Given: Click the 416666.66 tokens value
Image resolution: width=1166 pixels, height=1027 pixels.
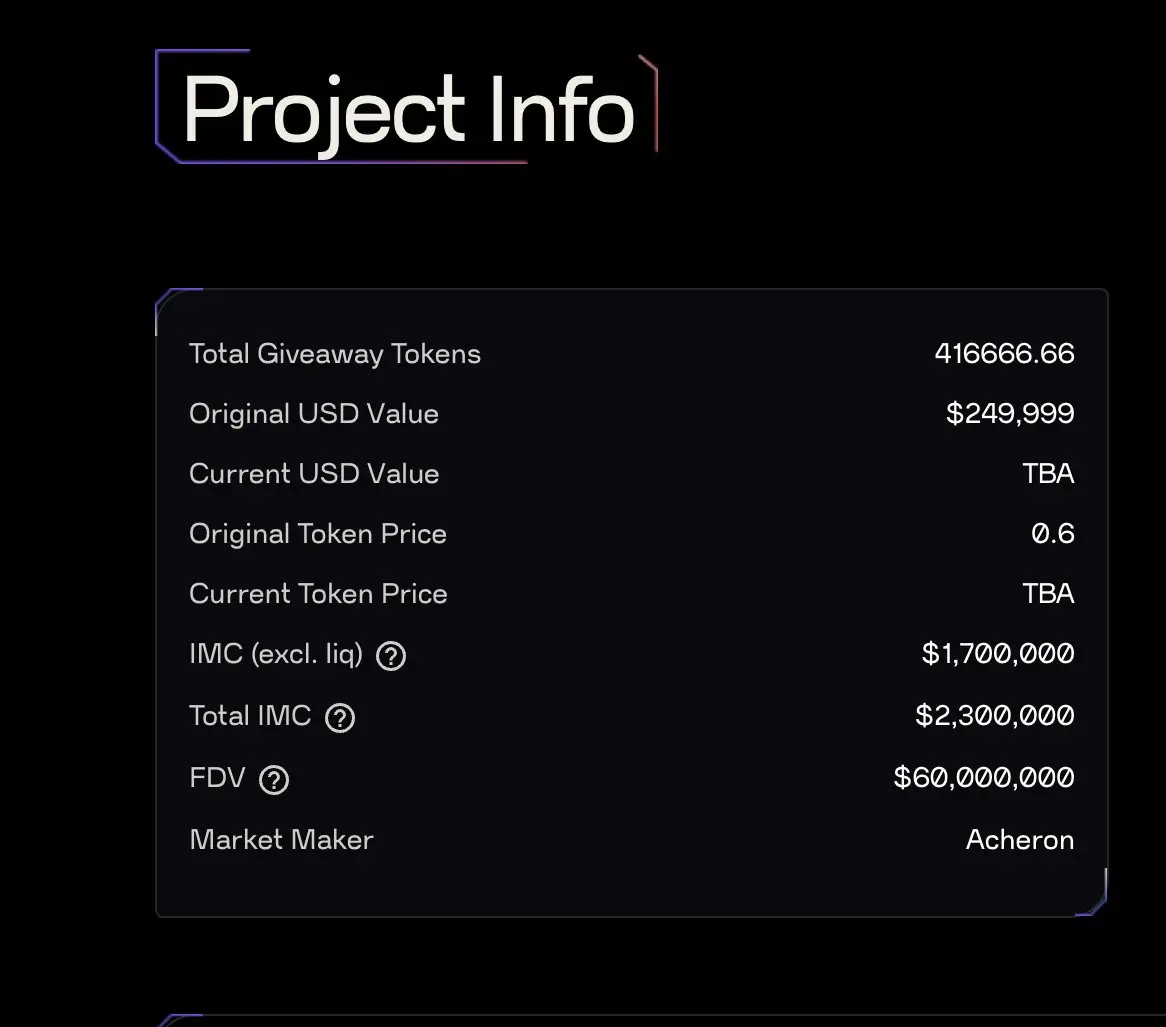Looking at the screenshot, I should pos(1004,354).
